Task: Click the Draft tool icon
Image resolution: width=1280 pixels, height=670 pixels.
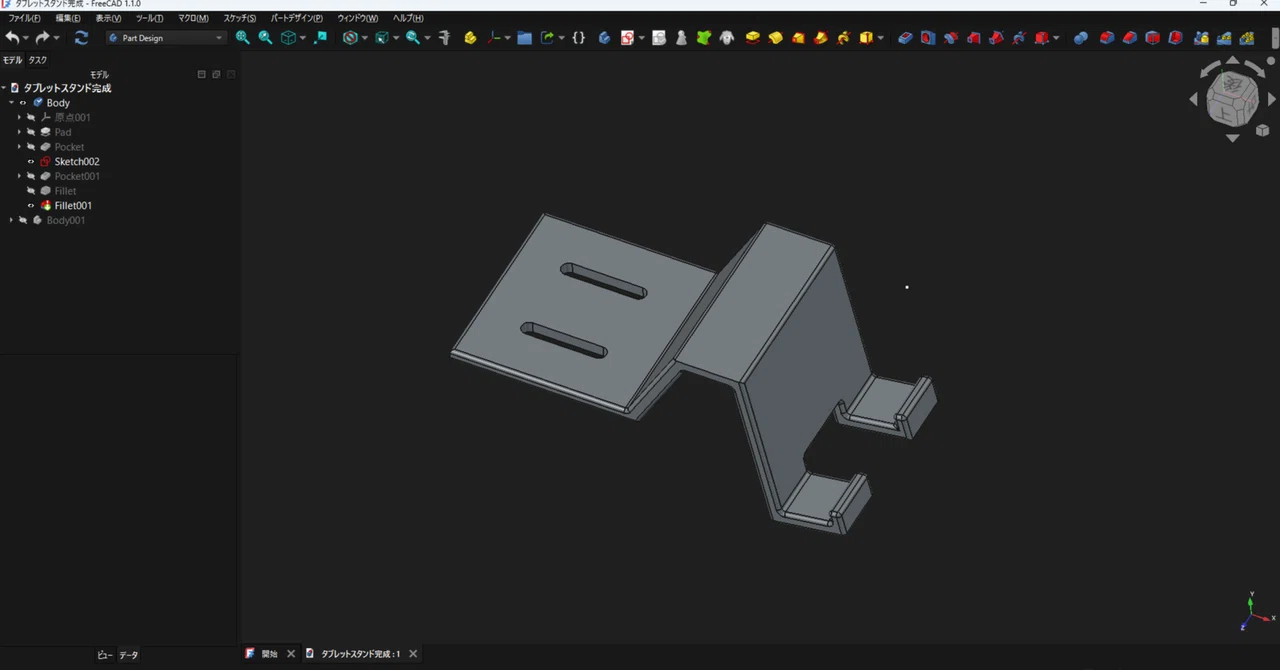Action: point(1152,38)
